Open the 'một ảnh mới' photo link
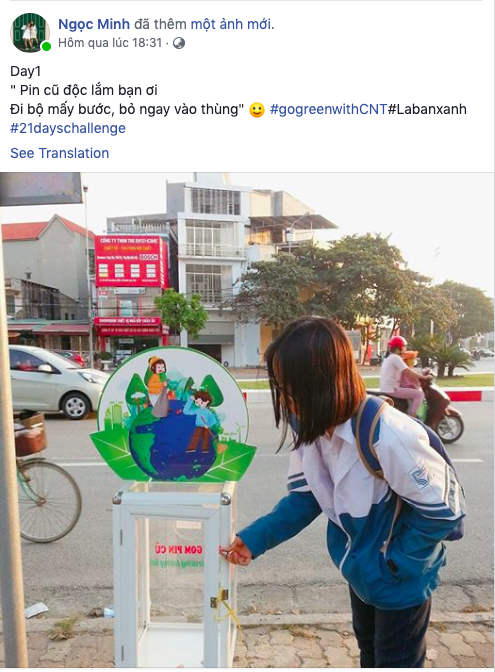The height and width of the screenshot is (672, 495). click(x=231, y=24)
